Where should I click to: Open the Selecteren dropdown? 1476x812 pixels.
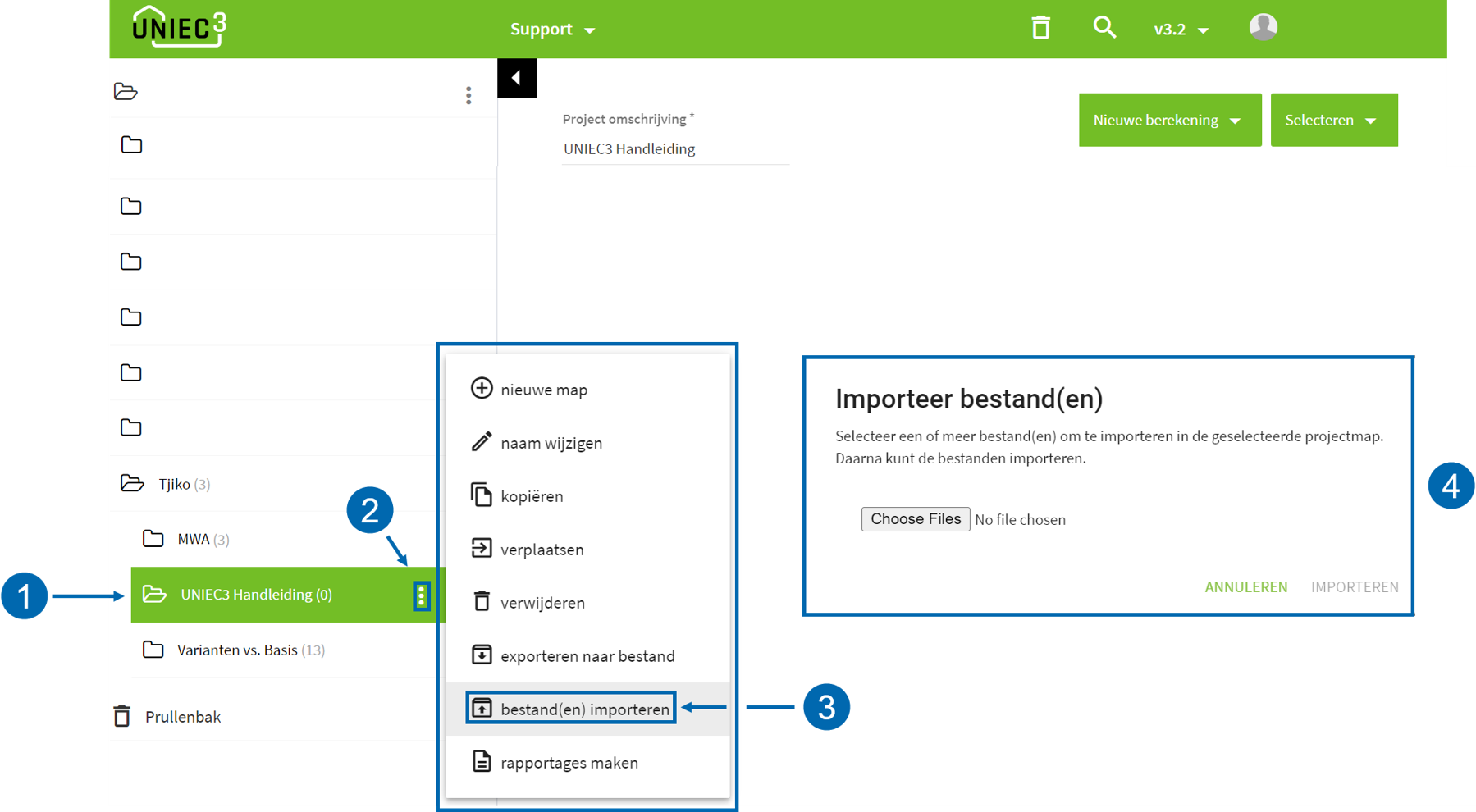coord(1333,120)
